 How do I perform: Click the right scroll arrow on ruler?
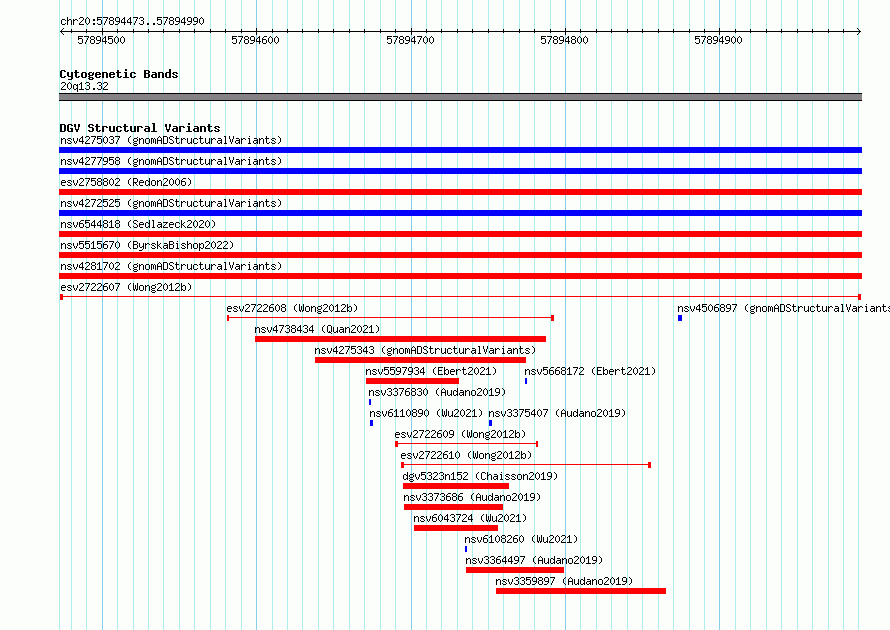[859, 32]
